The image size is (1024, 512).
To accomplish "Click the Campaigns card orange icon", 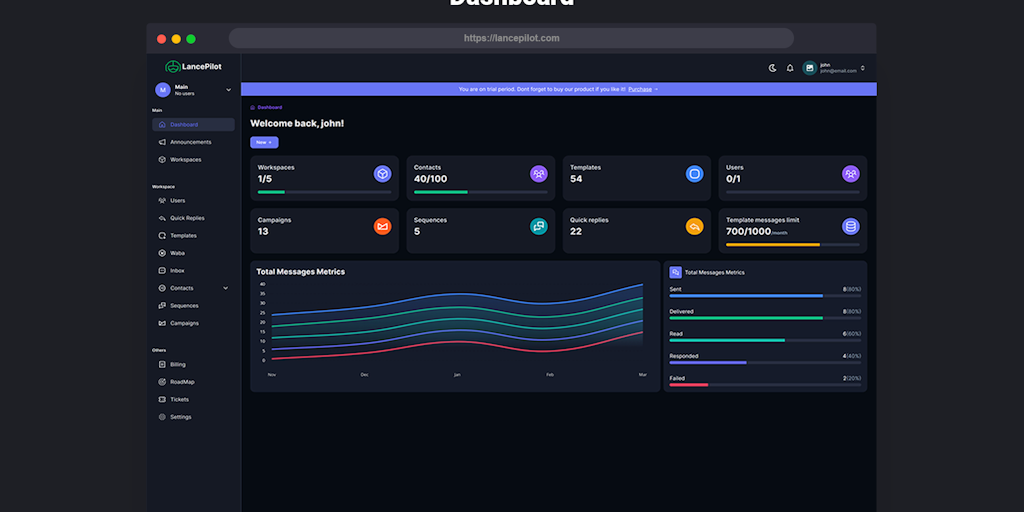I will pos(382,227).
